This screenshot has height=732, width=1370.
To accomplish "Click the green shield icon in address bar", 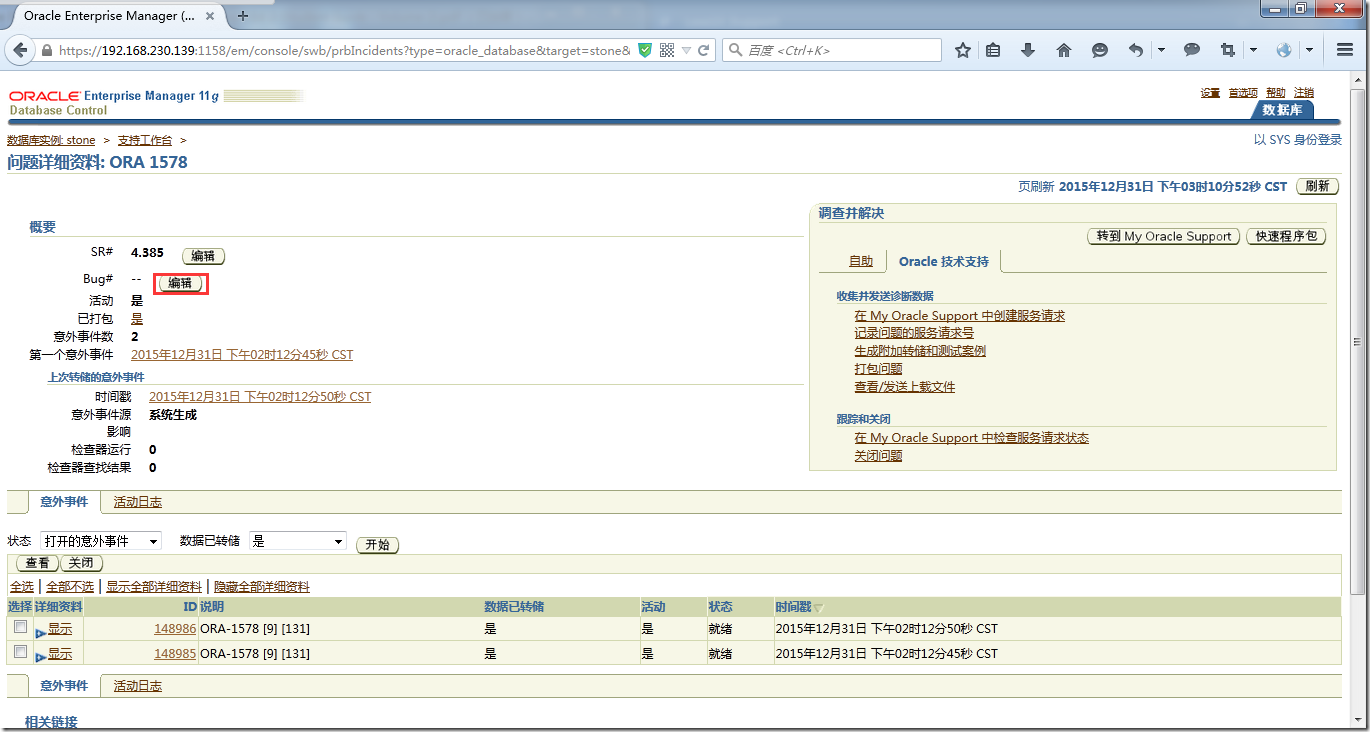I will (x=646, y=50).
